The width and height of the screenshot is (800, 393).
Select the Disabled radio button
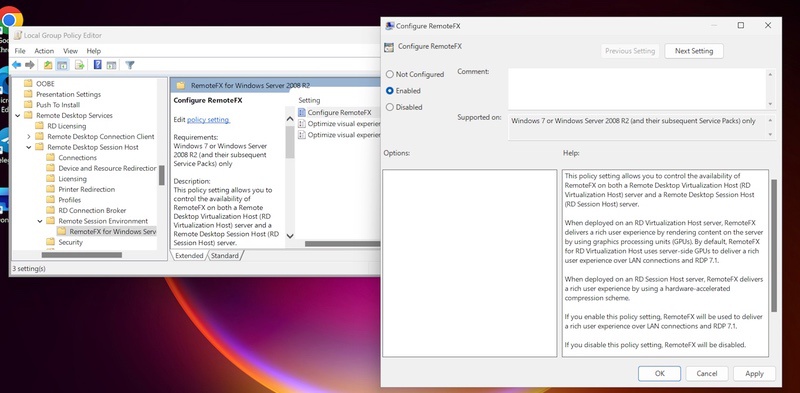click(390, 107)
